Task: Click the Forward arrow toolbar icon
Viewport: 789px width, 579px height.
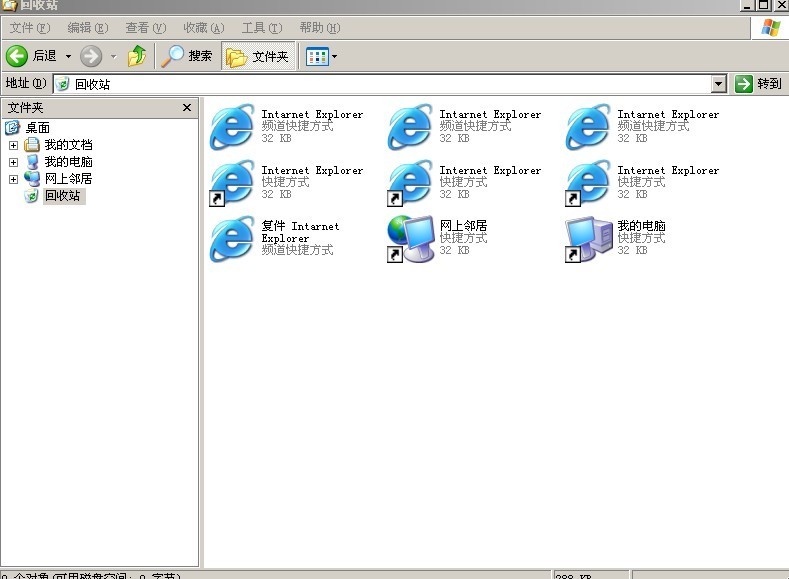Action: (91, 56)
